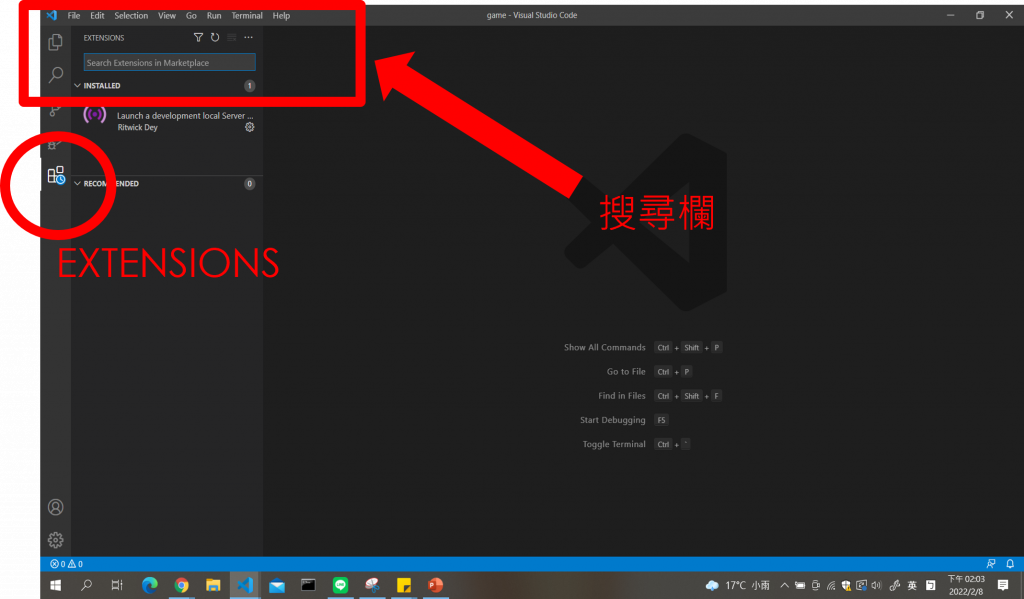The image size is (1024, 599).
Task: Open the terminal app from the taskbar
Action: [308, 585]
